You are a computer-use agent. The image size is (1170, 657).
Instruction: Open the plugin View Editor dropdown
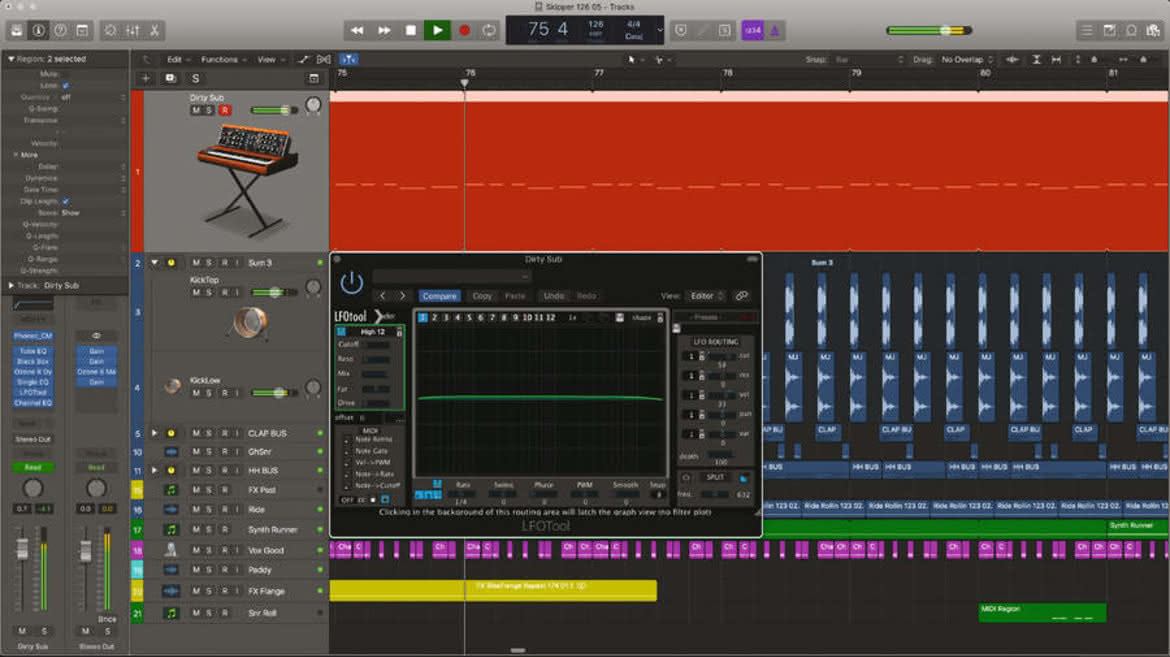click(706, 296)
